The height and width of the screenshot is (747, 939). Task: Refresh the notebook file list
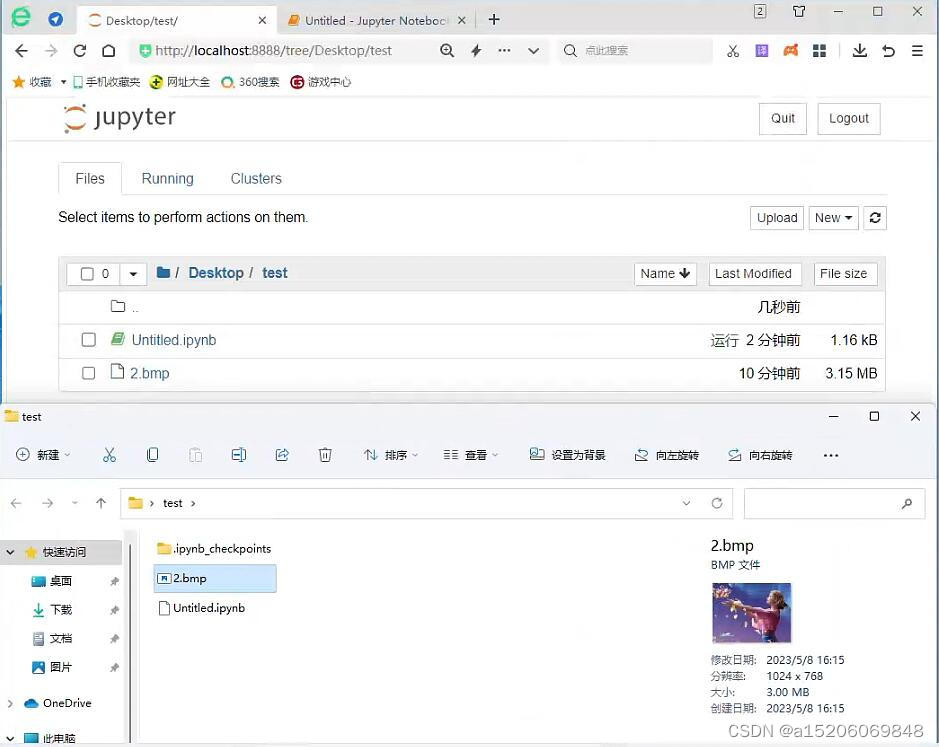(x=875, y=218)
